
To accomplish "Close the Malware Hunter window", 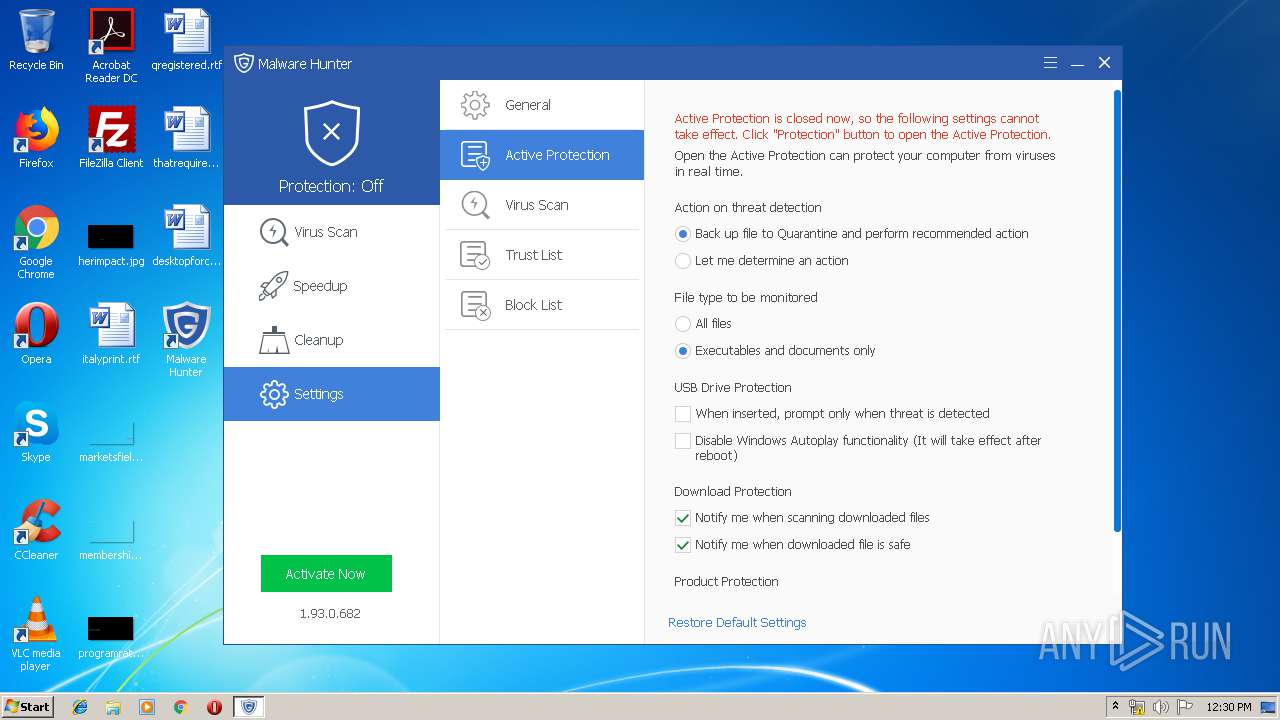I will (1104, 63).
